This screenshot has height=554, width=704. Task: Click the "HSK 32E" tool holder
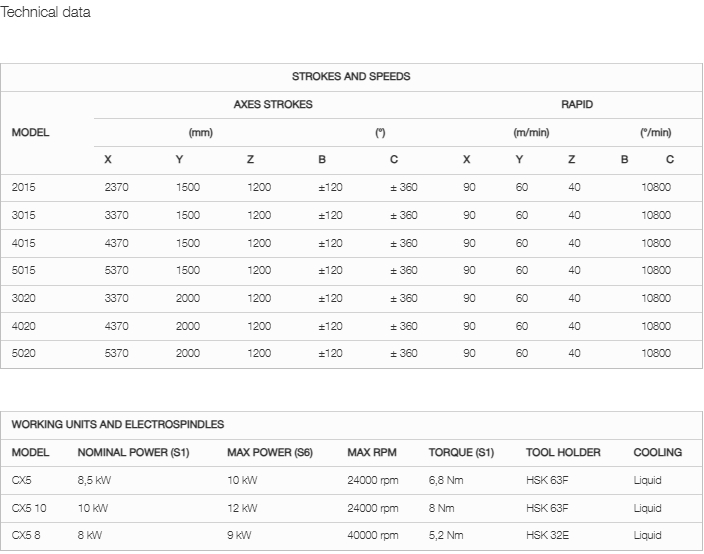pyautogui.click(x=547, y=535)
